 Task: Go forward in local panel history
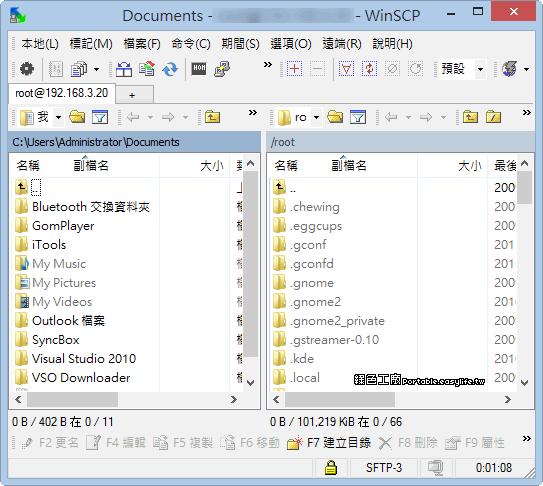point(168,117)
